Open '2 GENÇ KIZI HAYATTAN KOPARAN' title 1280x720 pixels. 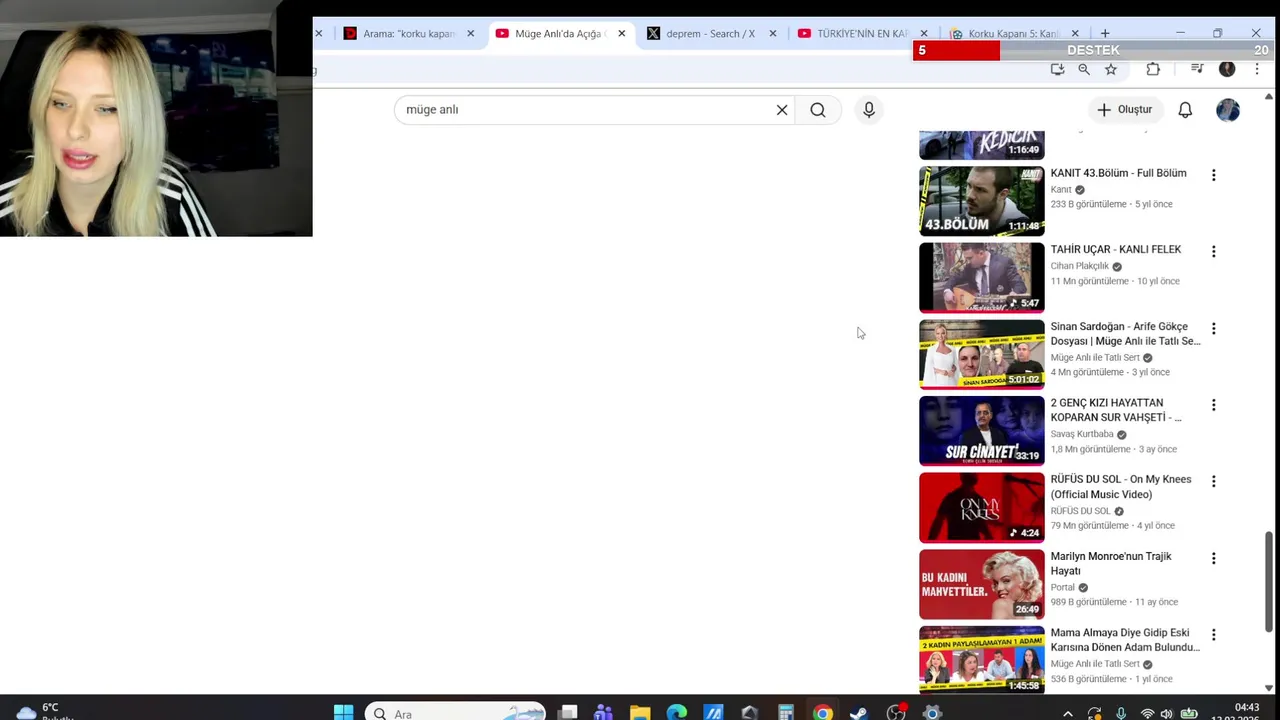[1116, 410]
